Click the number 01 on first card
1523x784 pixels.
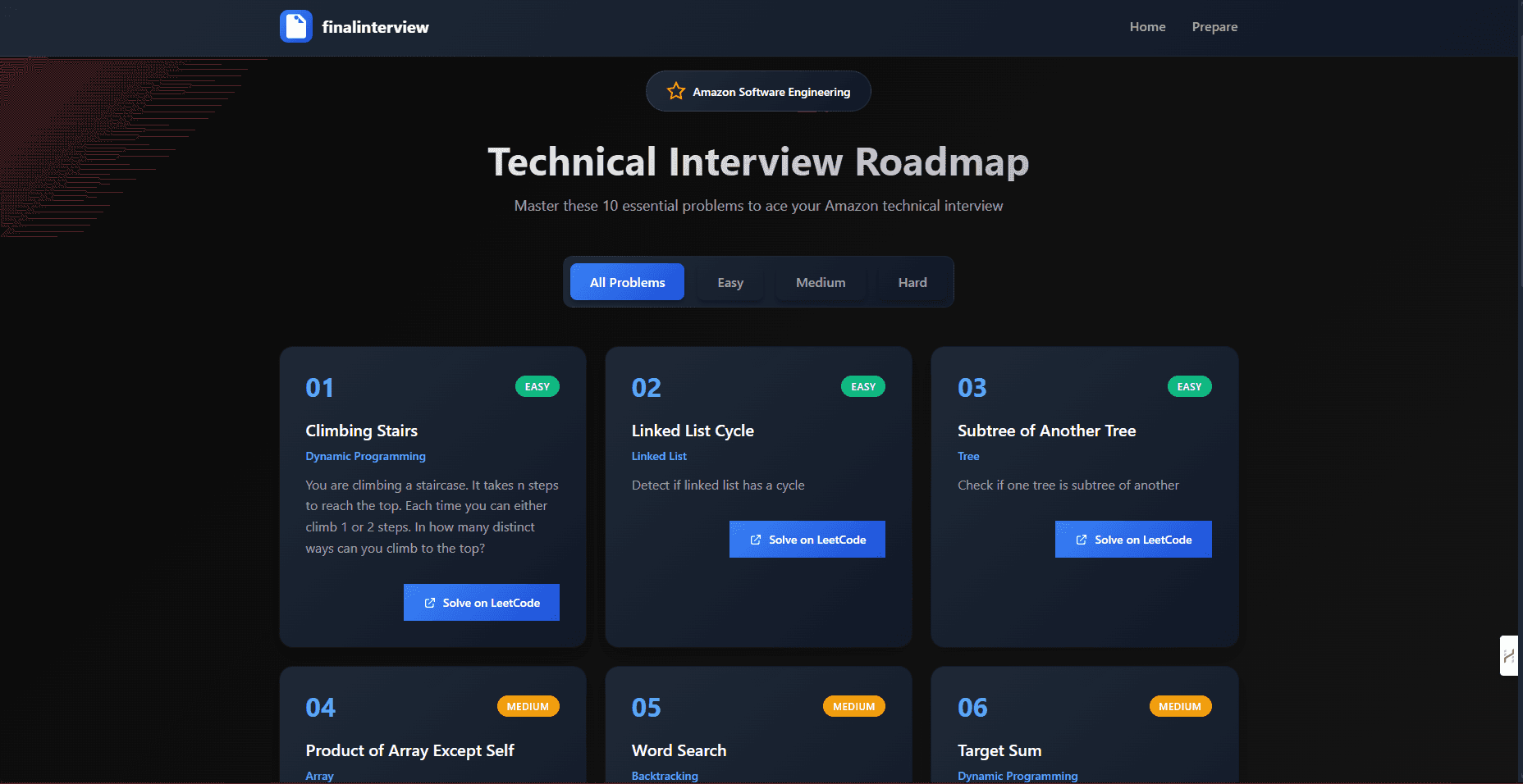tap(319, 388)
